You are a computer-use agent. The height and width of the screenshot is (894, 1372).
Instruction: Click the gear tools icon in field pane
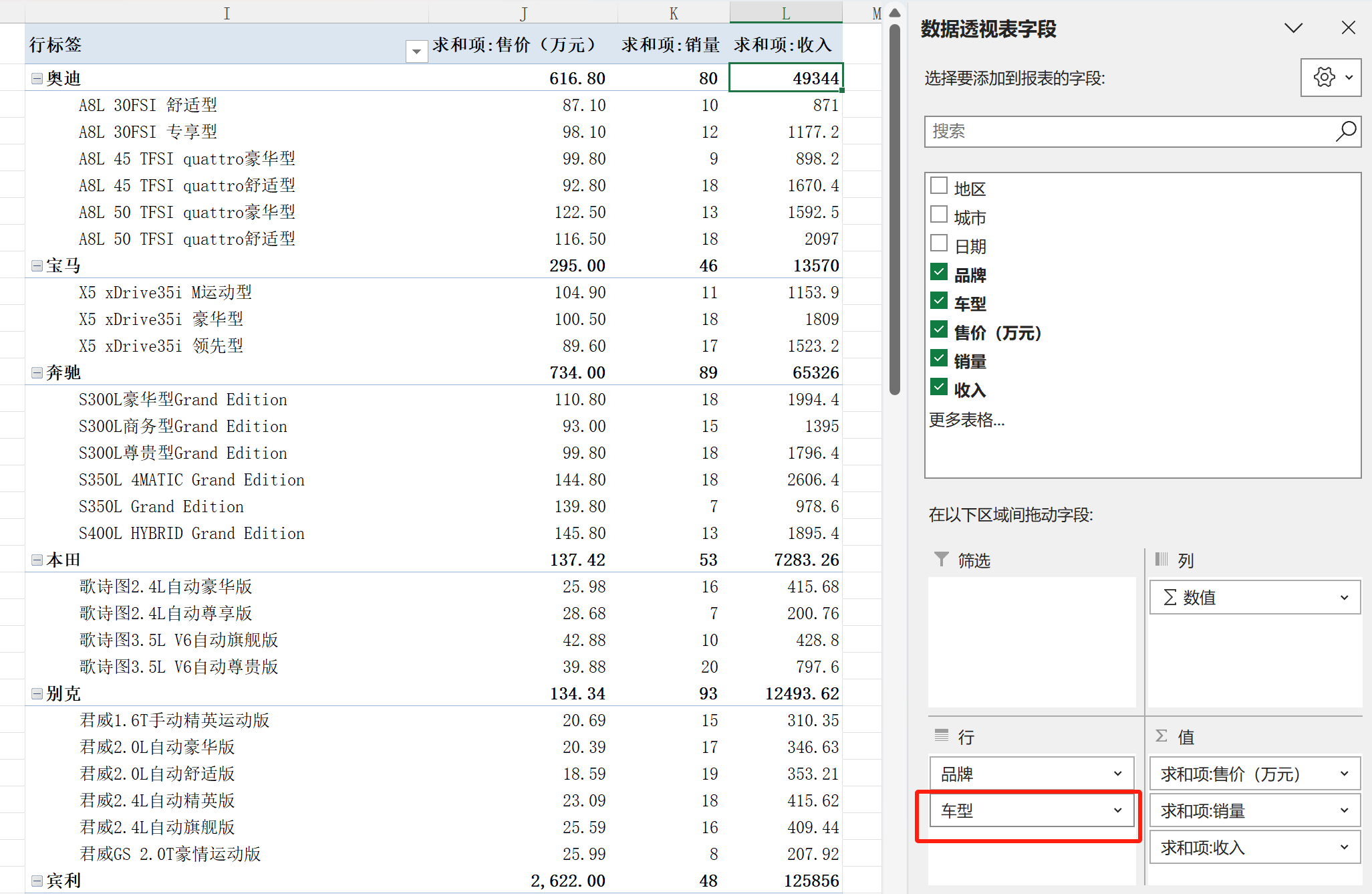1324,78
